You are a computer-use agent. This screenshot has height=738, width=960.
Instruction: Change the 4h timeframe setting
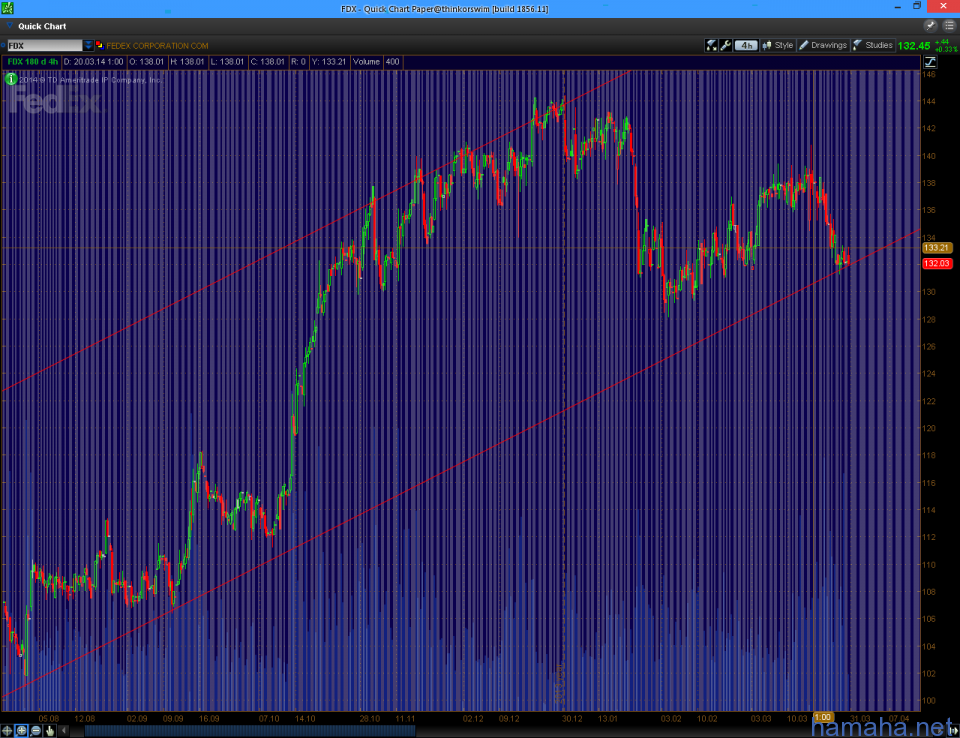746,45
